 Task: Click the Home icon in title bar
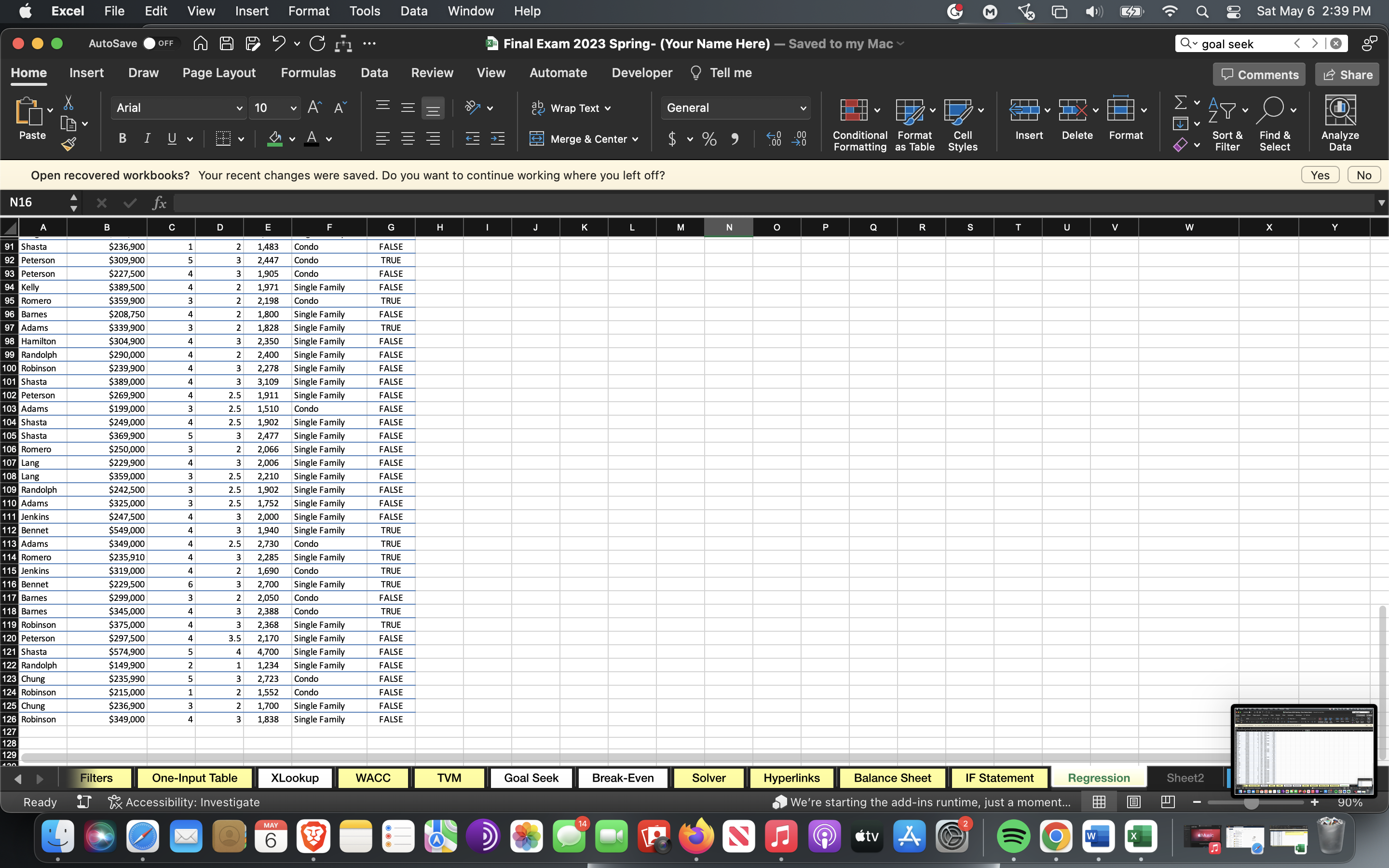[200, 43]
